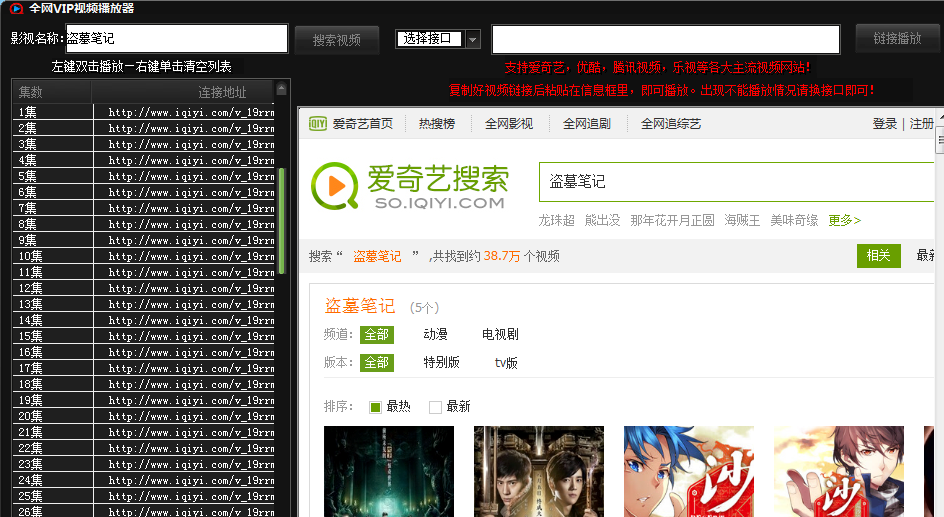Click the 链接播放 button
The height and width of the screenshot is (517, 944).
(898, 39)
